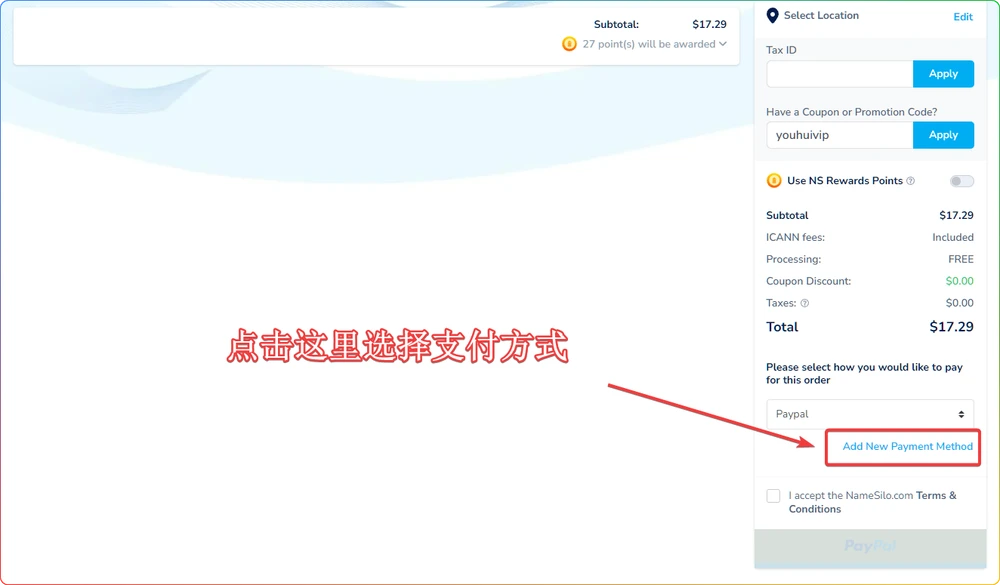Open the Paypal payment method dropdown

(869, 413)
